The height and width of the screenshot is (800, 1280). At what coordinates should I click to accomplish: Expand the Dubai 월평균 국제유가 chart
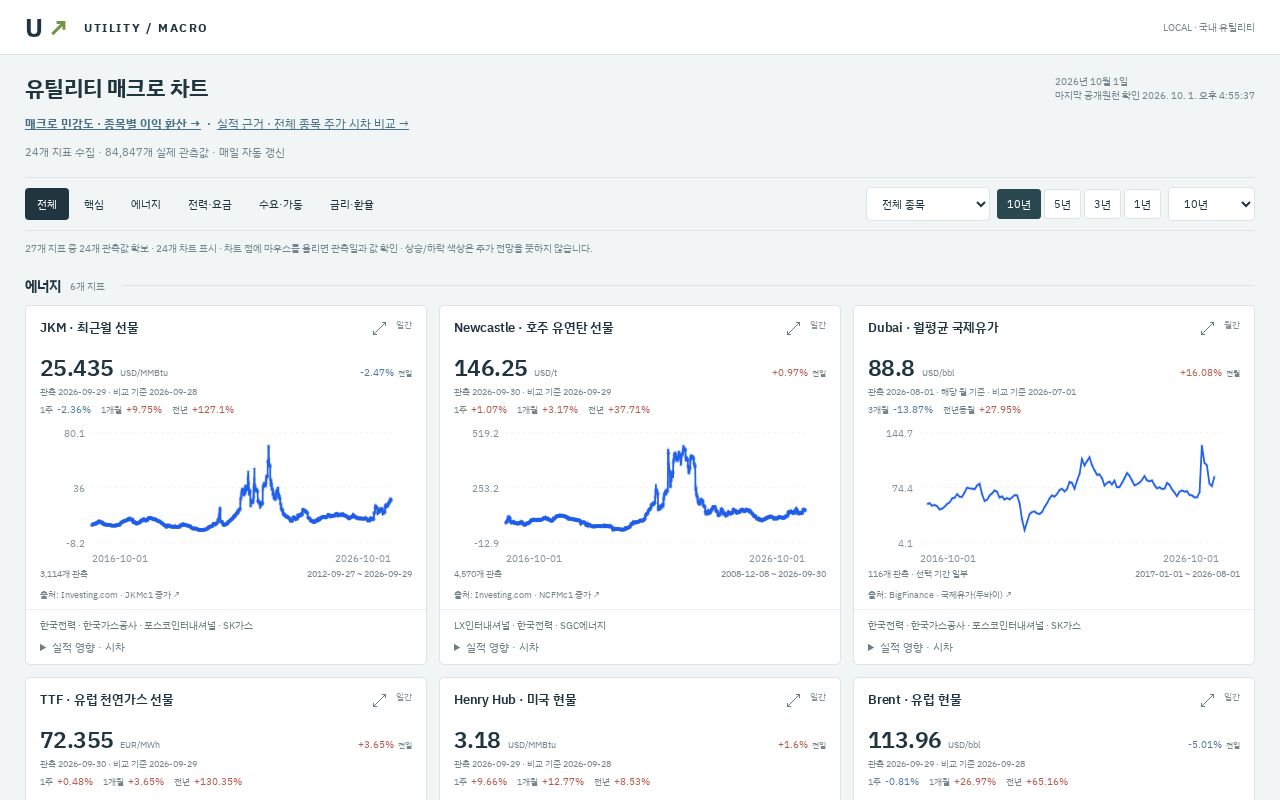1207,328
